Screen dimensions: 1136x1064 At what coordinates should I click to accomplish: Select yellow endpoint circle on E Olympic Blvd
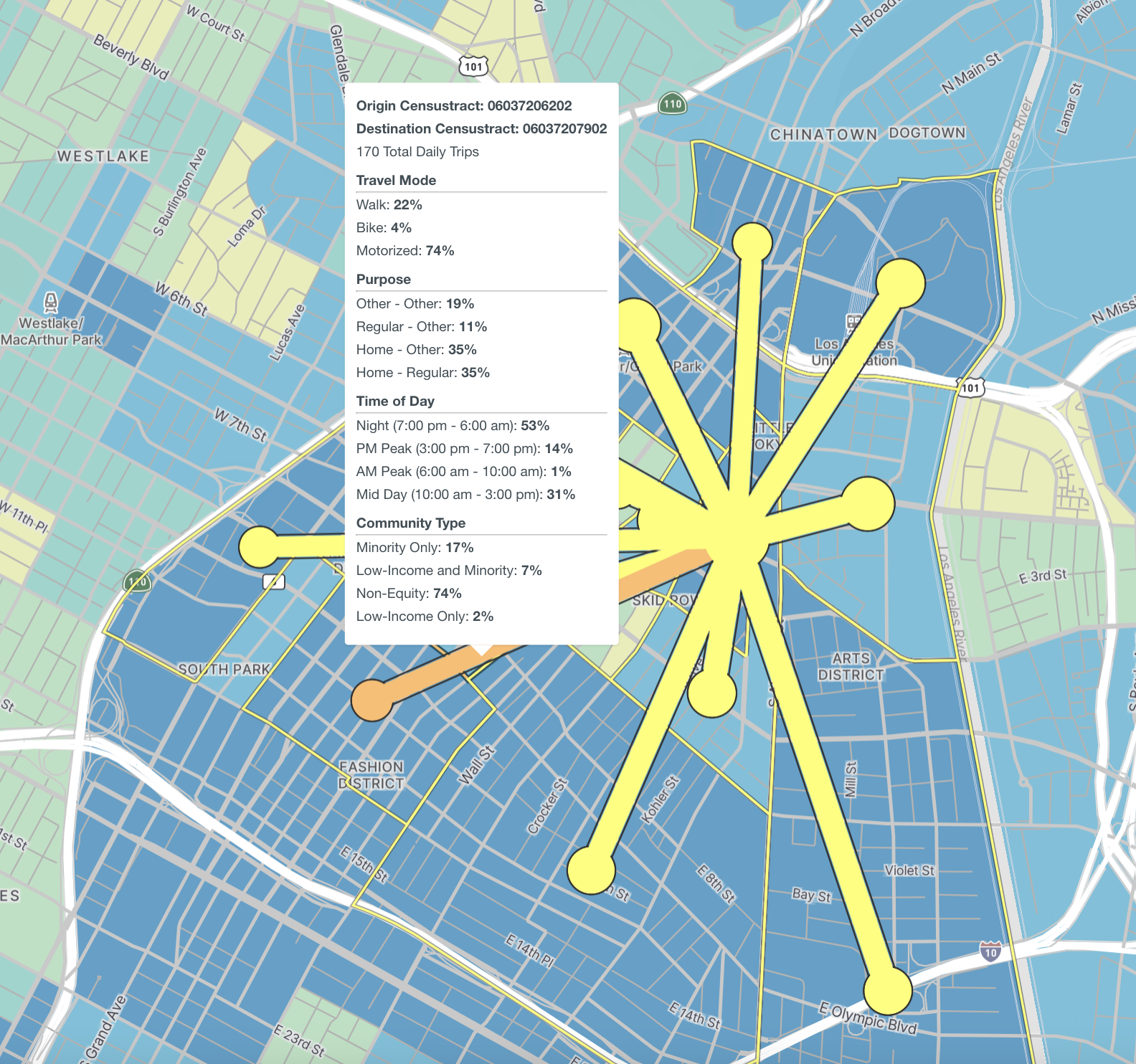(887, 990)
